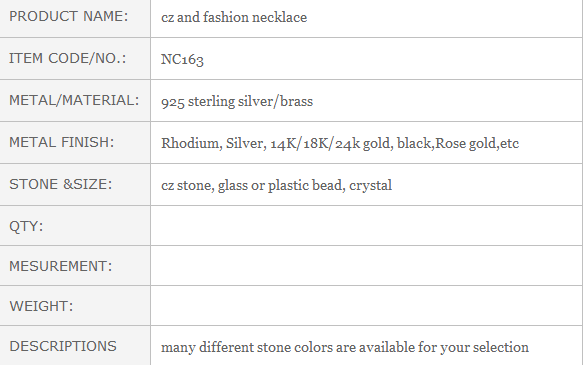This screenshot has width=588, height=365.
Task: Click the STONE &SIZE label
Action: pyautogui.click(x=61, y=185)
